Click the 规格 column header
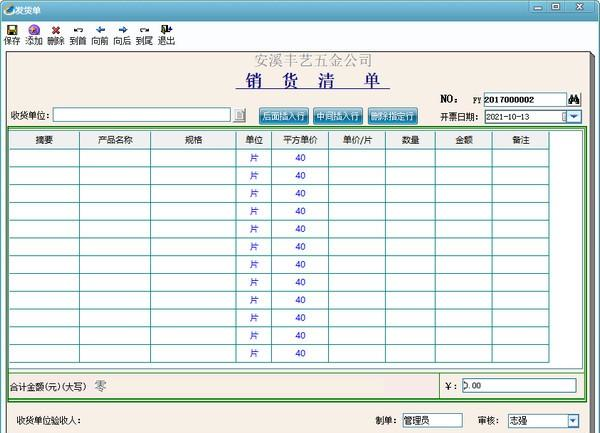The height and width of the screenshot is (433, 600). [193, 140]
